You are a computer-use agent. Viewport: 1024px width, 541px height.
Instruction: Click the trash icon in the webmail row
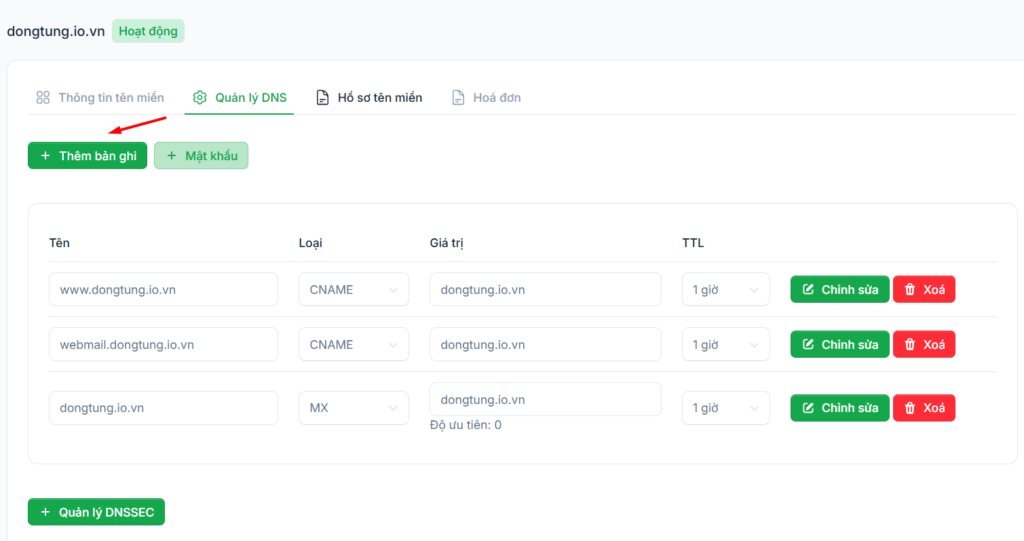pyautogui.click(x=910, y=344)
